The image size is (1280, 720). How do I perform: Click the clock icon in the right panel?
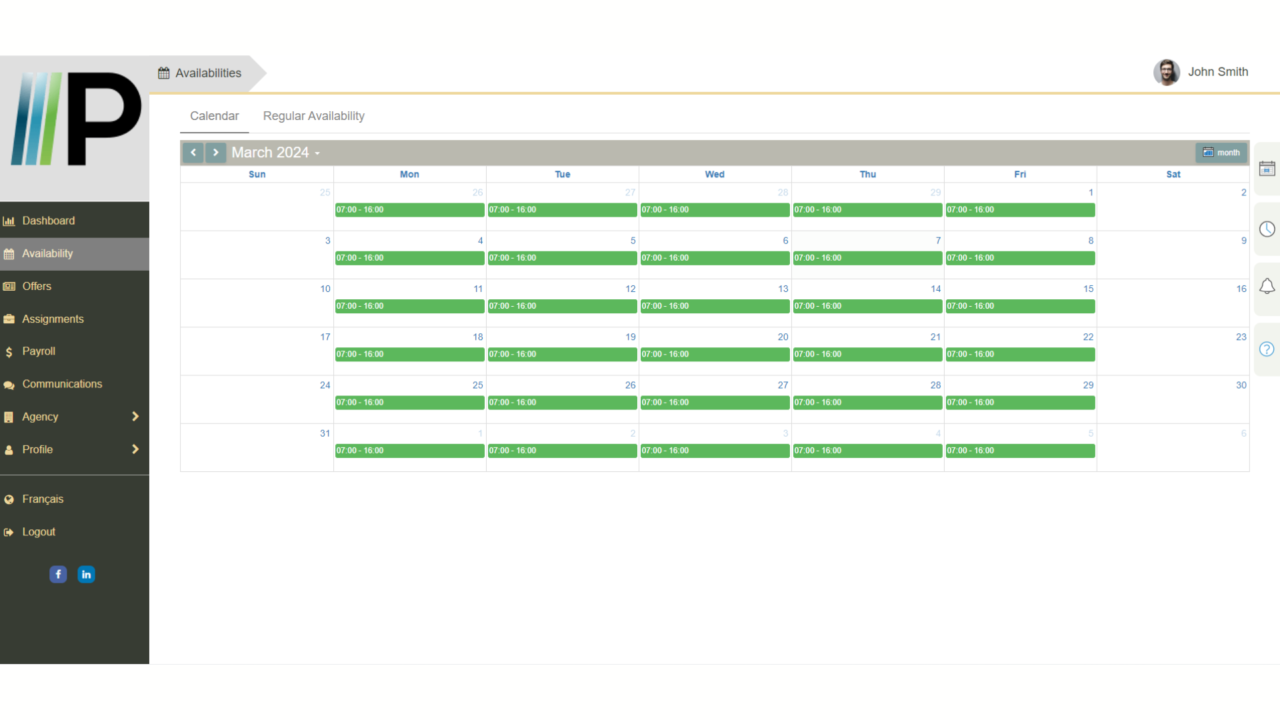pyautogui.click(x=1266, y=229)
